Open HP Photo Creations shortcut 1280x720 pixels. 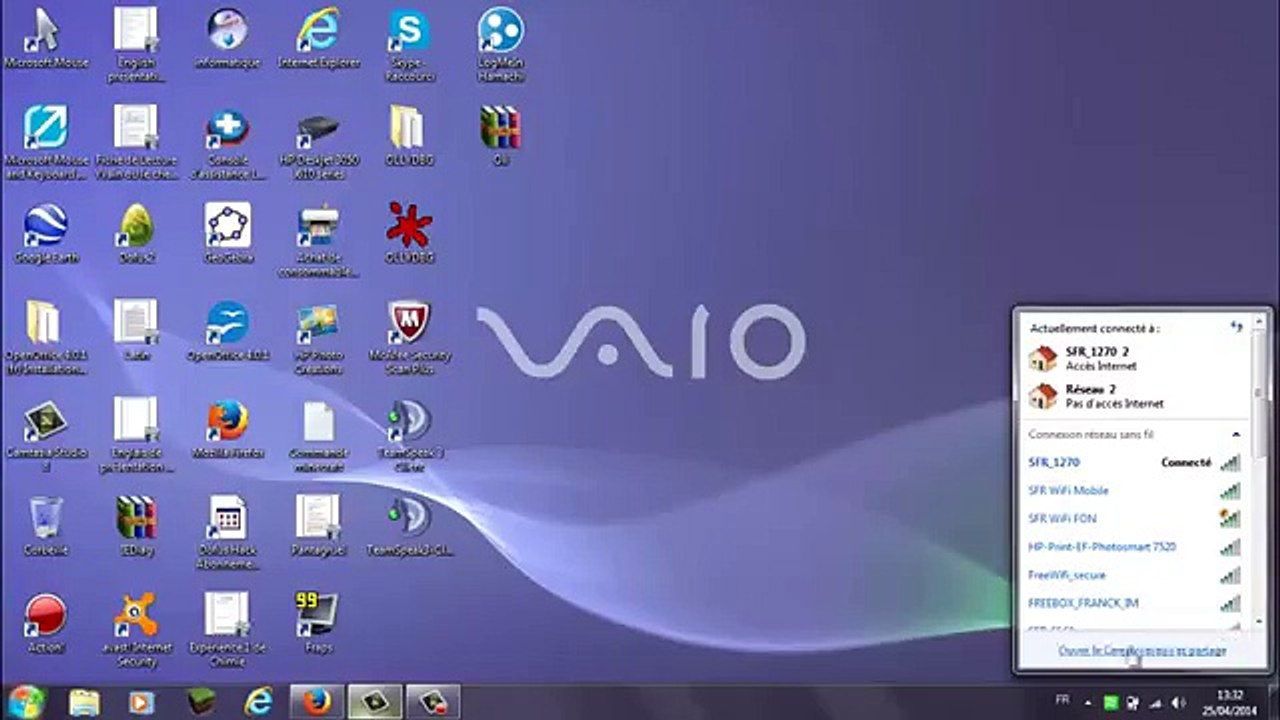(x=318, y=337)
